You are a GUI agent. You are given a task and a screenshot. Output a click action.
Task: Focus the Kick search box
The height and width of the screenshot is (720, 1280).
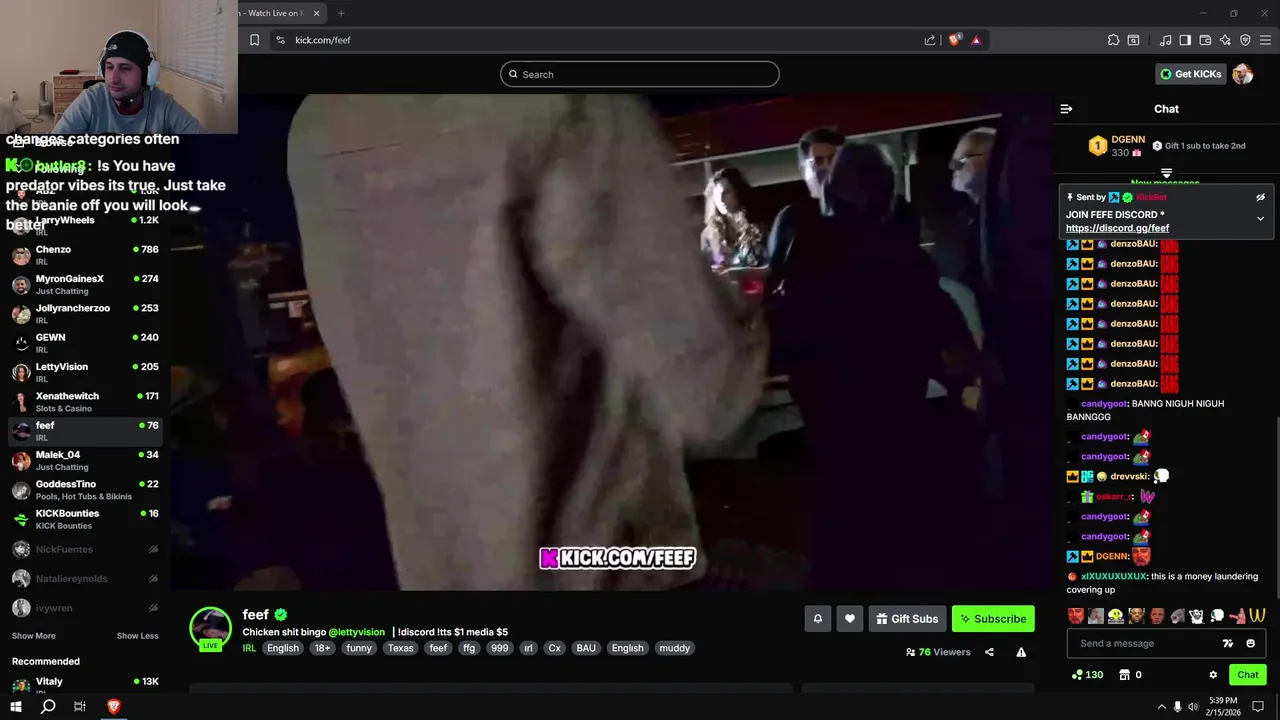(x=640, y=74)
